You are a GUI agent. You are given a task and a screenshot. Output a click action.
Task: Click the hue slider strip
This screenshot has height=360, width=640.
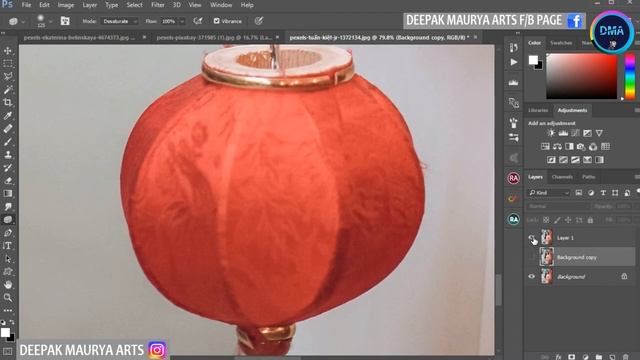point(630,76)
